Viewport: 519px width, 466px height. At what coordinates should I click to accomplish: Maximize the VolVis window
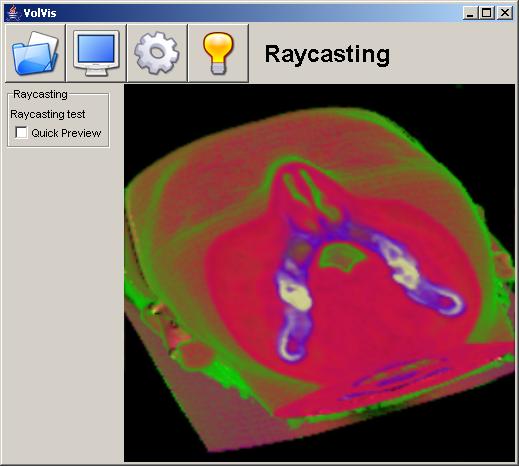click(x=487, y=13)
